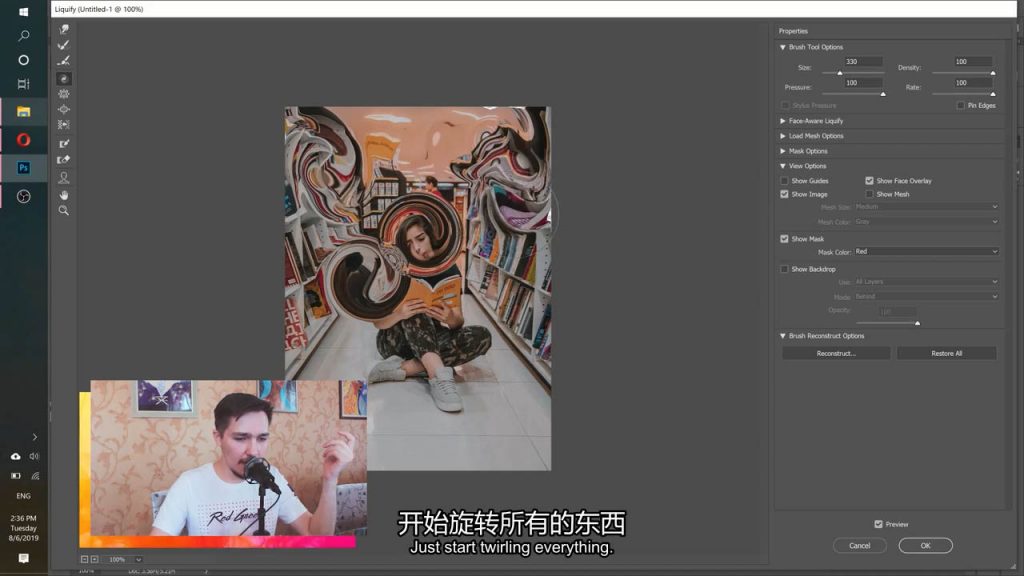Select the Bloat tool

click(63, 110)
